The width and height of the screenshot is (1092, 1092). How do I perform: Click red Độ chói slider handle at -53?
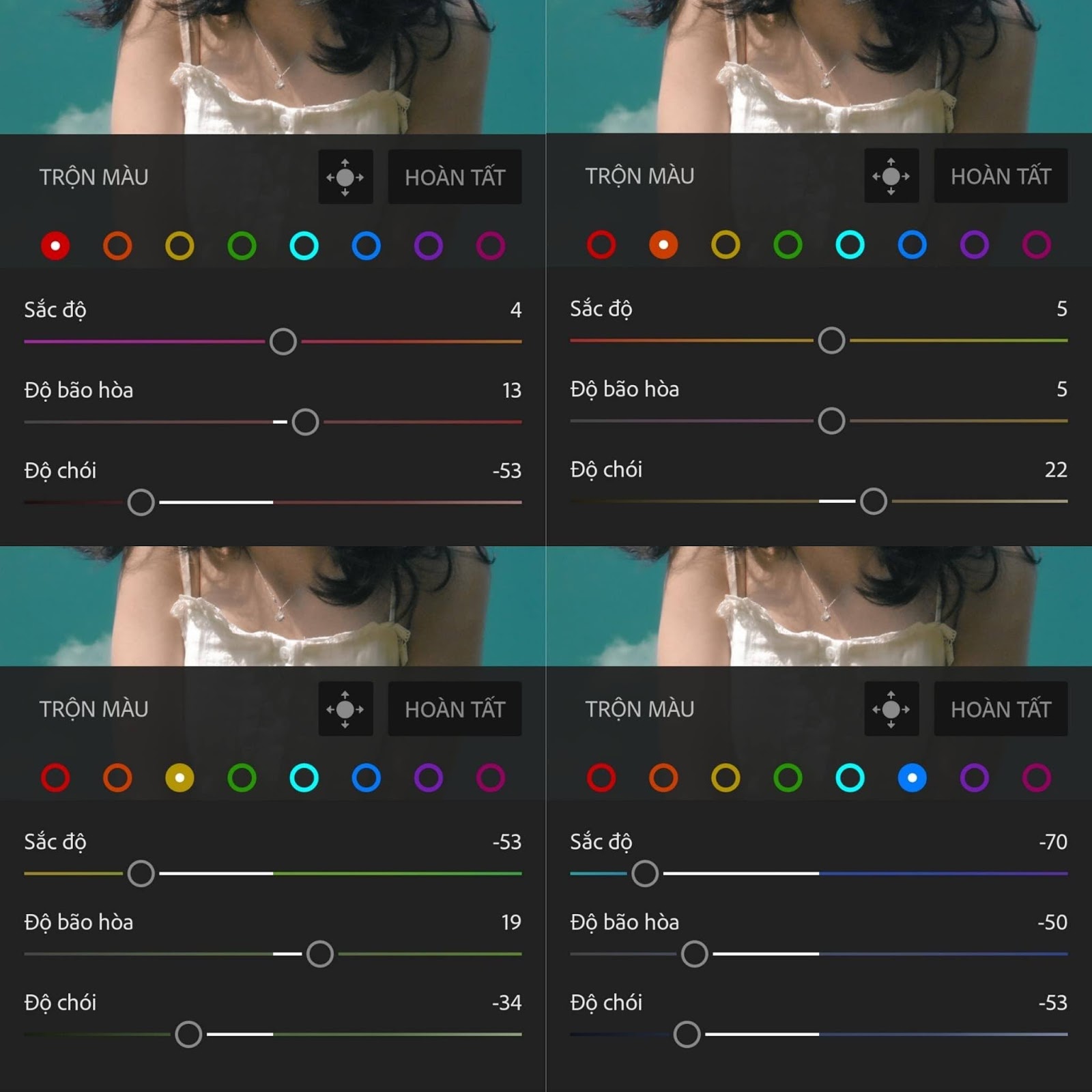(x=141, y=502)
